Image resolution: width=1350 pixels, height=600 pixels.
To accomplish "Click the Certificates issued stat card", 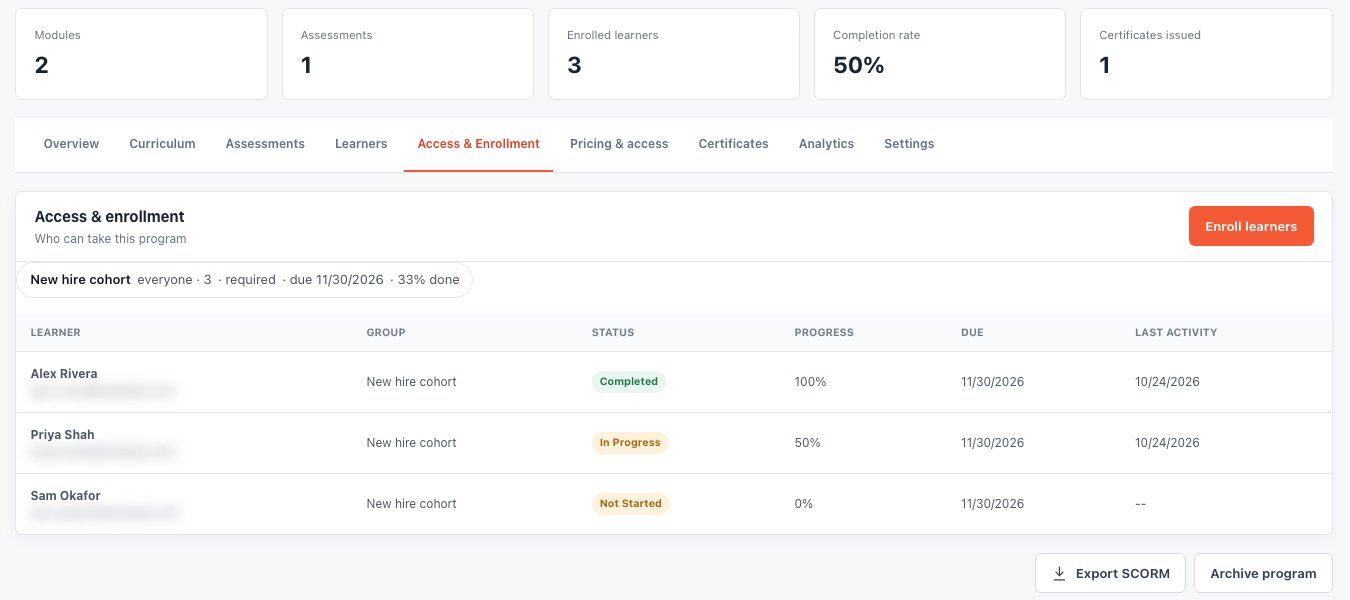I will pyautogui.click(x=1206, y=54).
